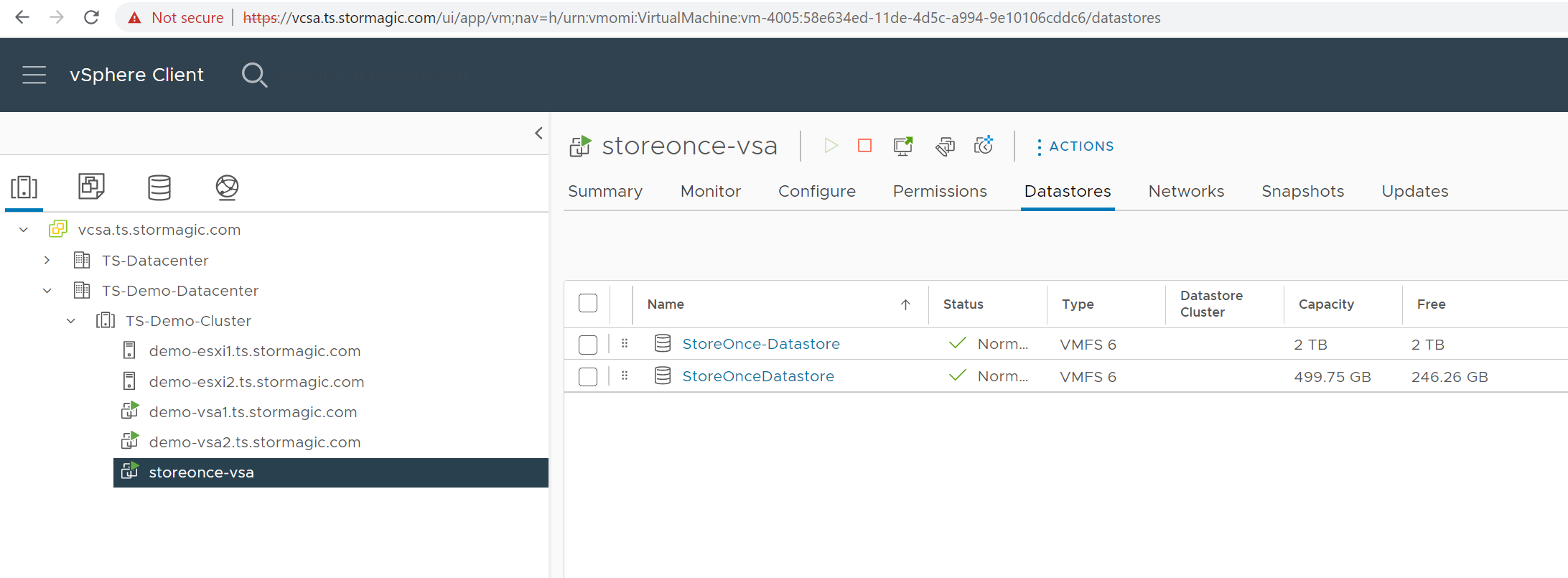
Task: Click the Not secure warning icon
Action: point(134,18)
